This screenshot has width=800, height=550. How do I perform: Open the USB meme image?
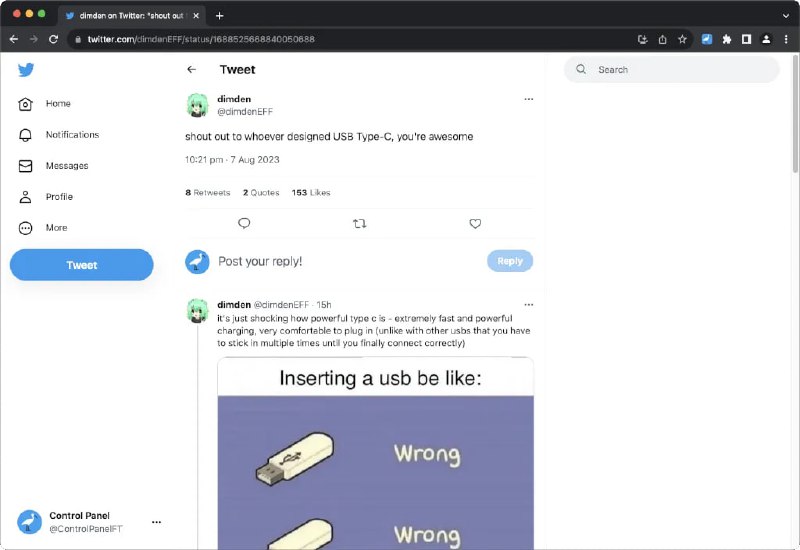pos(375,455)
